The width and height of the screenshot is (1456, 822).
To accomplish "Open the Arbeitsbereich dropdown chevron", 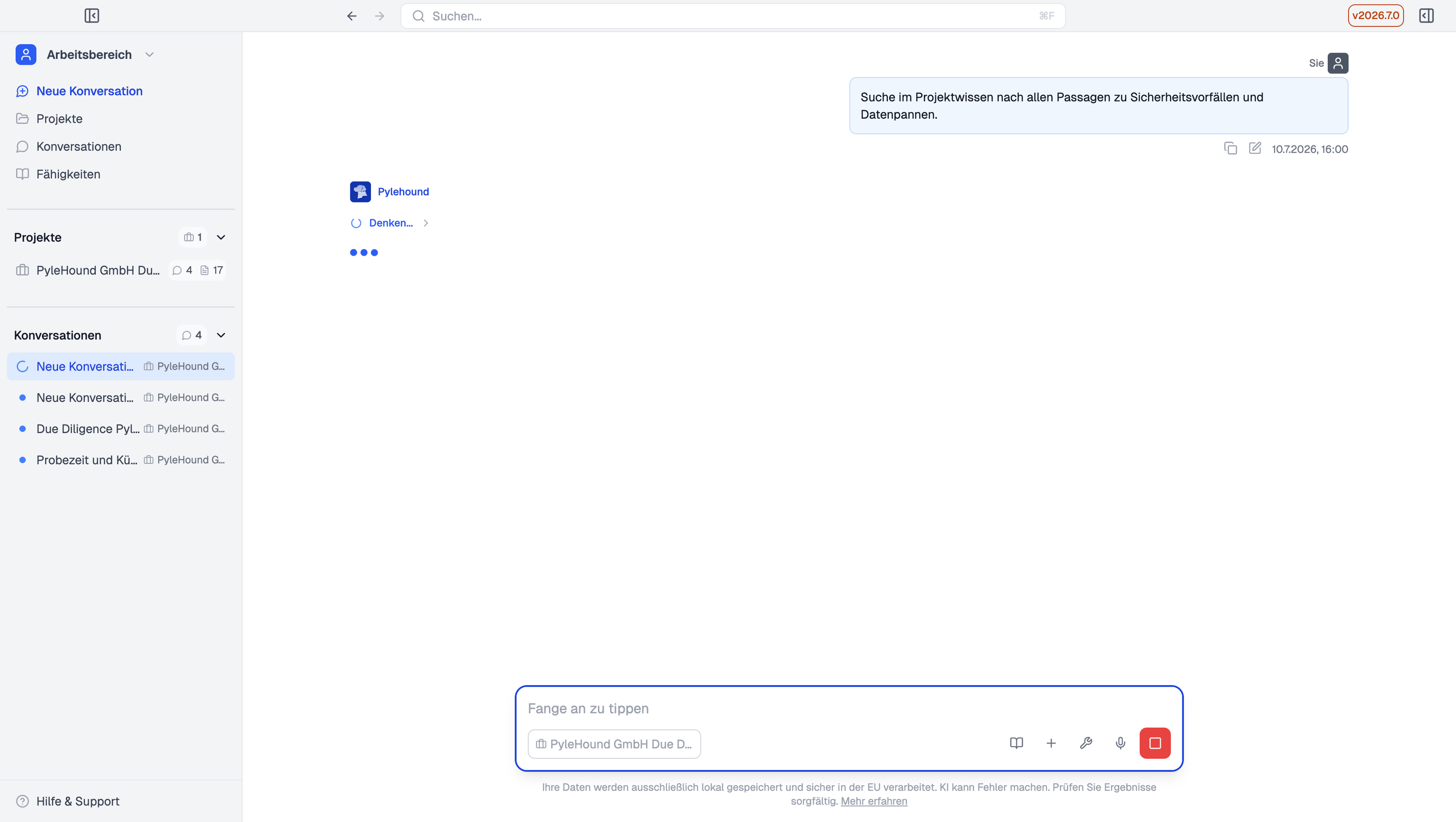I will (x=149, y=55).
